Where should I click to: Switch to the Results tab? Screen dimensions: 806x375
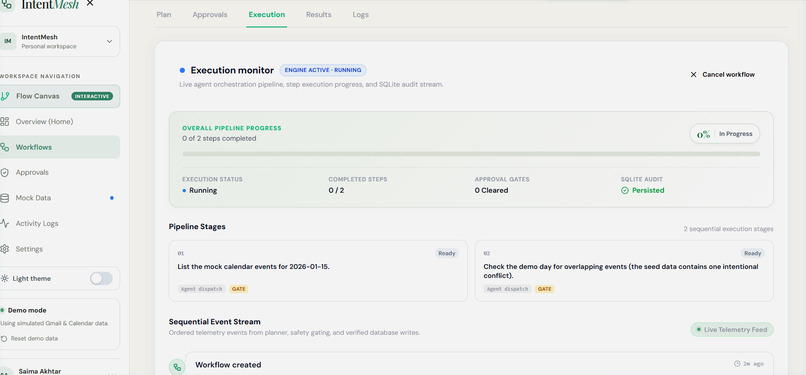(319, 14)
